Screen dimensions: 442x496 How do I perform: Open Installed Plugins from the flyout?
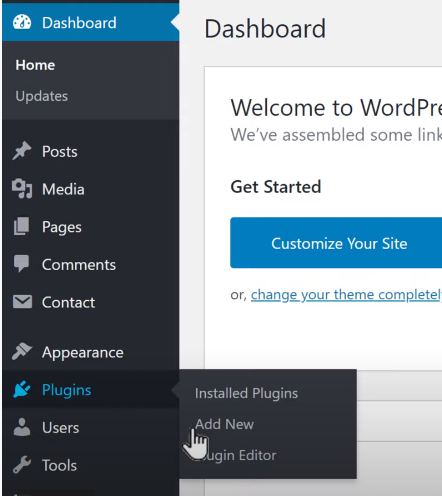(246, 393)
